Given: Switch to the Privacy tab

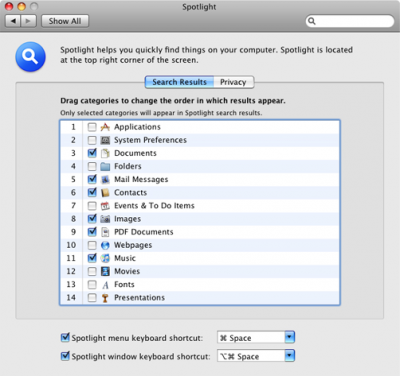Looking at the screenshot, I should click(x=233, y=82).
